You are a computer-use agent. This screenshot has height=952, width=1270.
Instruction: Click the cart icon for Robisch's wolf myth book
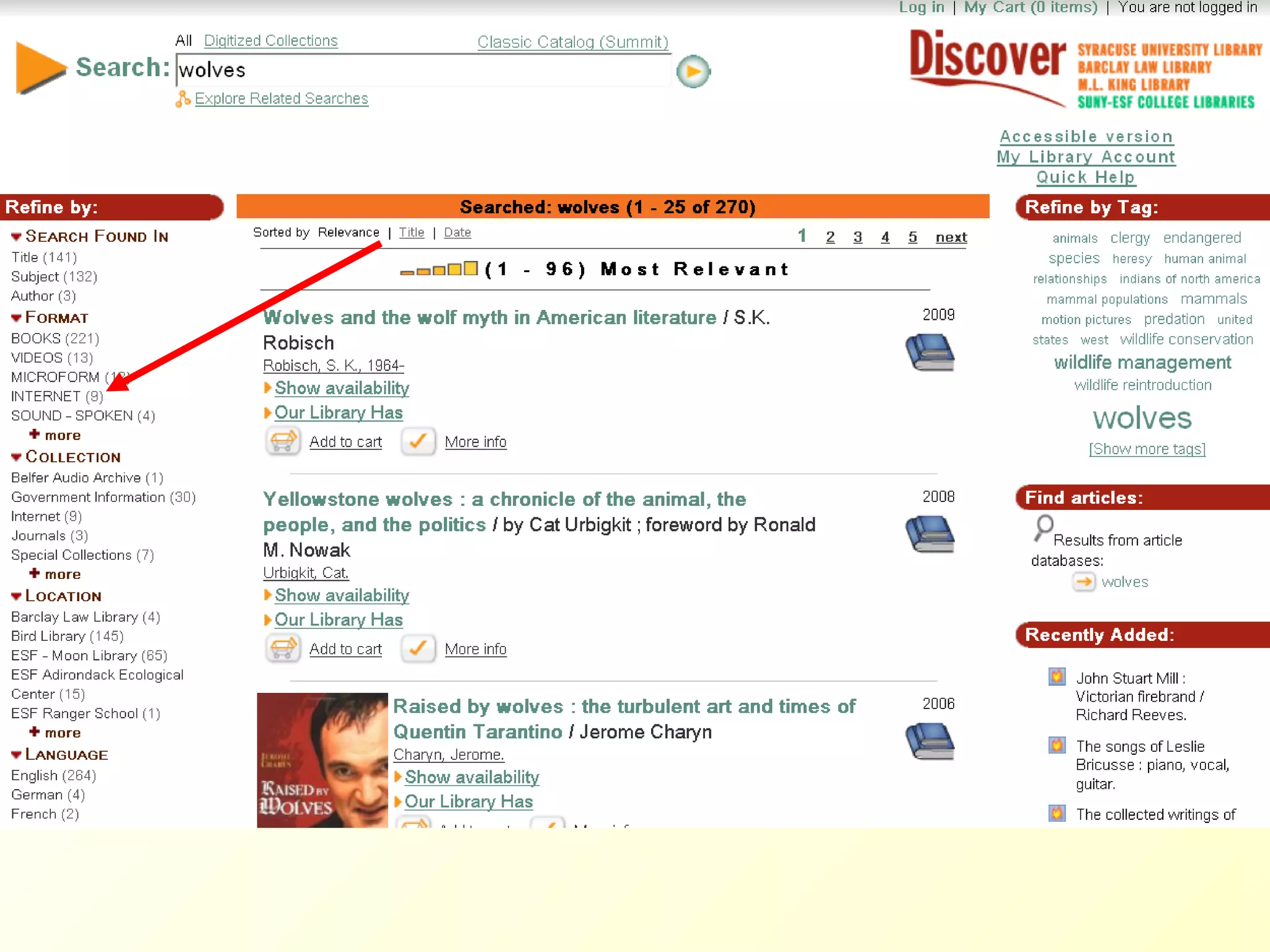point(283,441)
